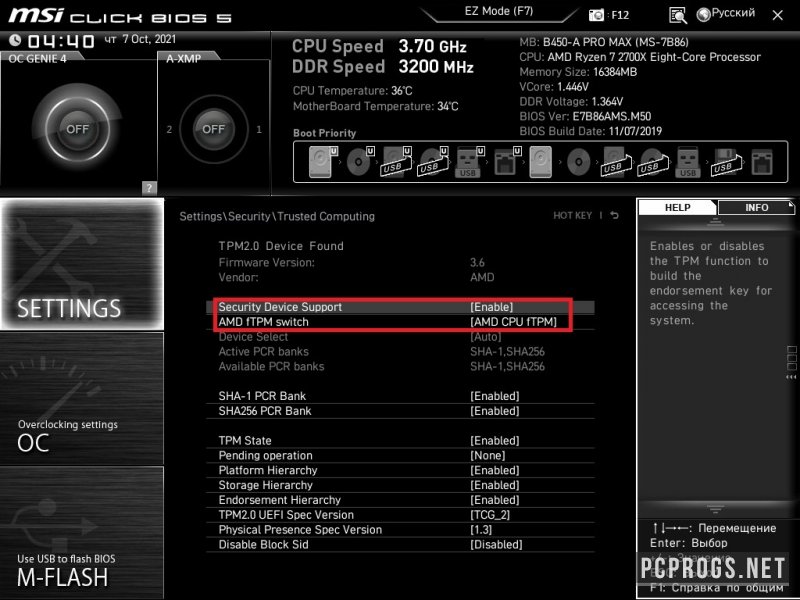The height and width of the screenshot is (600, 800).
Task: Switch to the INFO tab
Action: [x=756, y=207]
